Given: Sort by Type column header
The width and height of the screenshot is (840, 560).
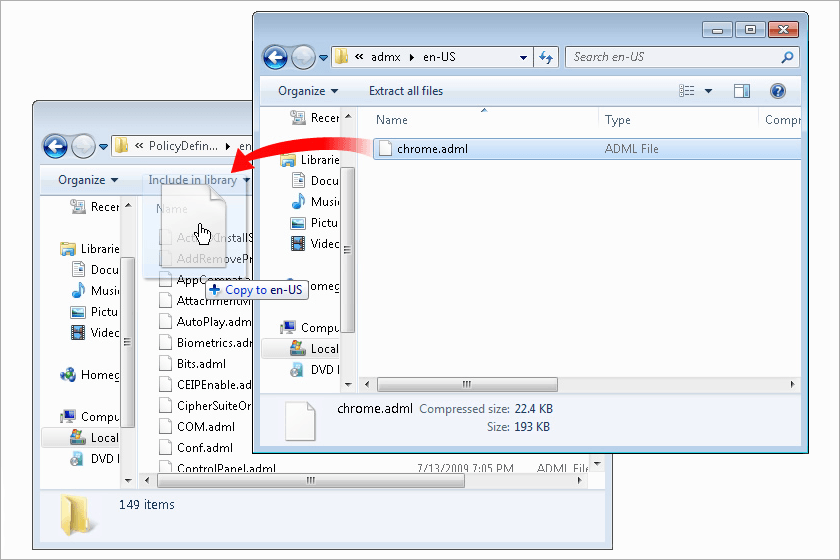Looking at the screenshot, I should tap(617, 120).
